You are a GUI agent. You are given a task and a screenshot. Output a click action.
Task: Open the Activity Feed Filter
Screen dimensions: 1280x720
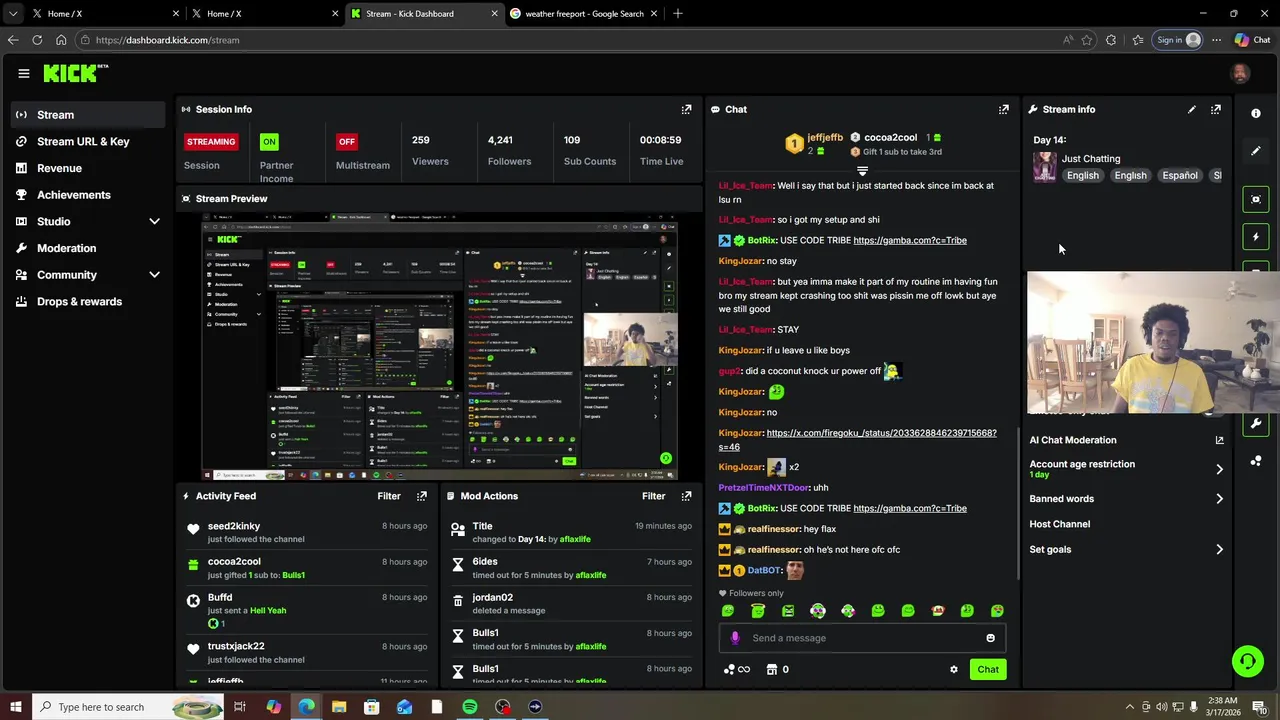click(x=389, y=496)
